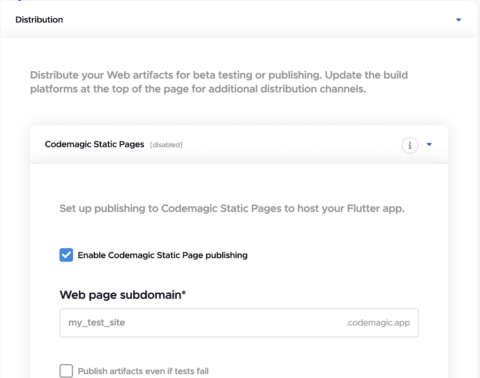Click the Enable Codemagic Static Page publishing label

[163, 255]
